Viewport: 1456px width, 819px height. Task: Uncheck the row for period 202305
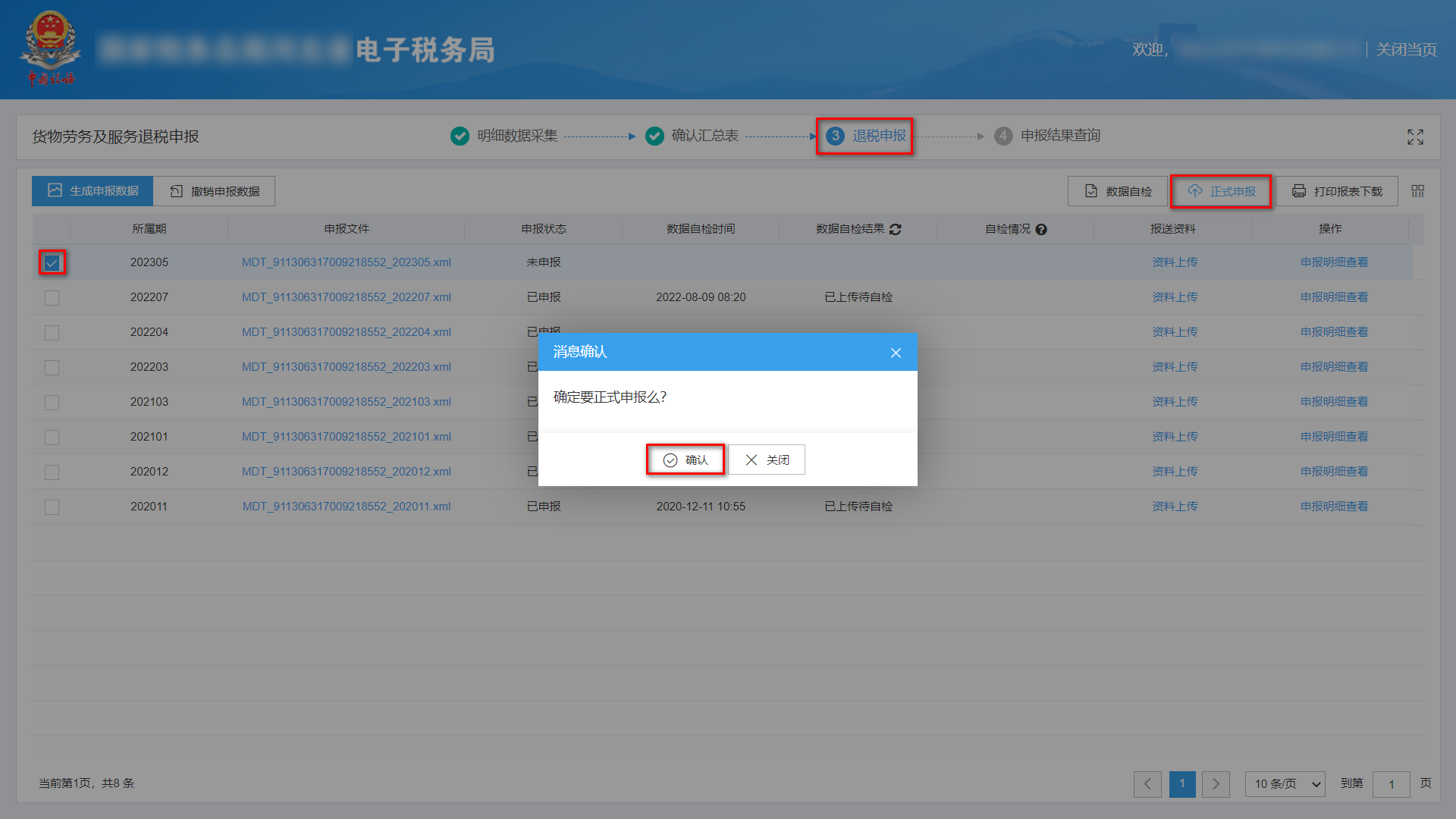[x=52, y=262]
